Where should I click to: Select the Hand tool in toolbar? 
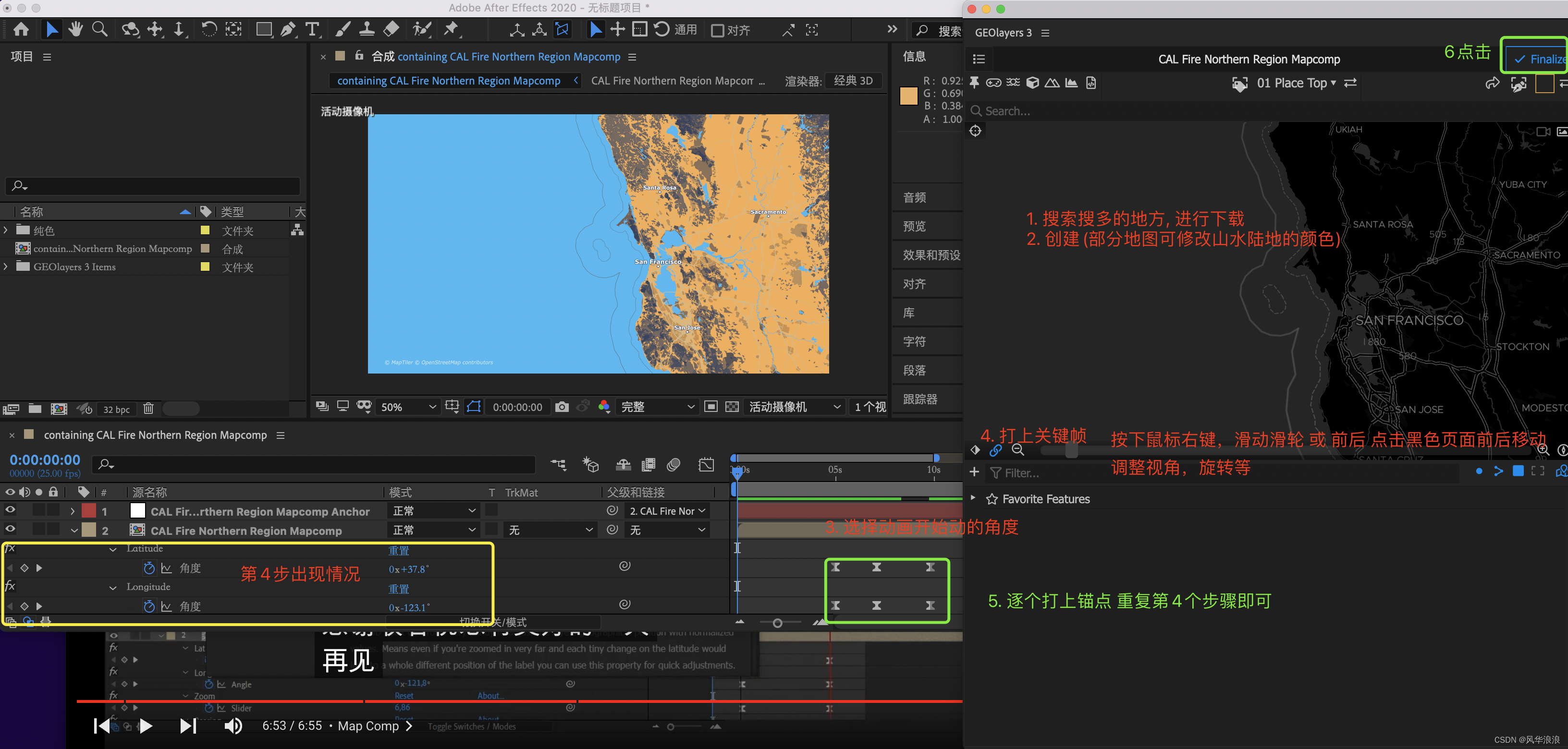tap(75, 29)
